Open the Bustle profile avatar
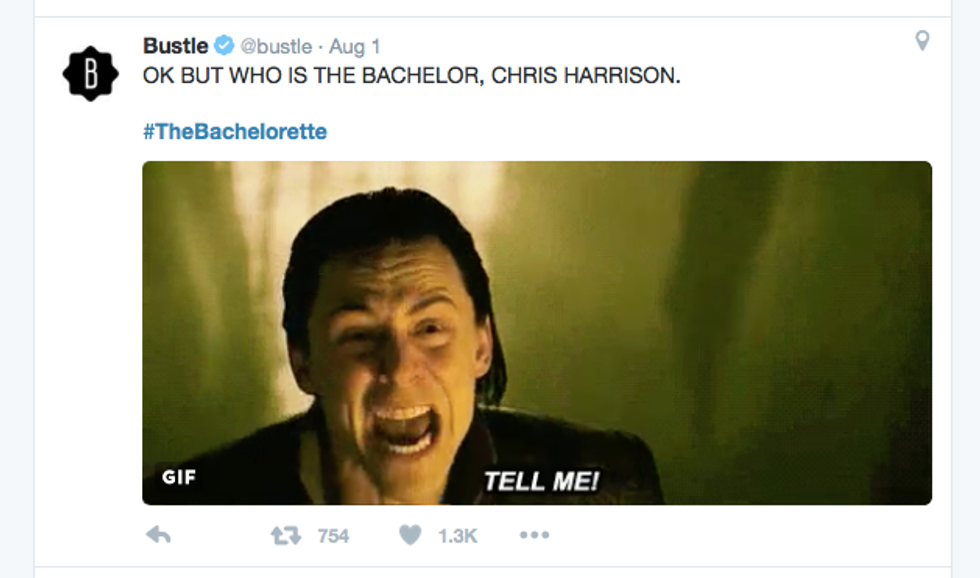980x578 pixels. [x=91, y=74]
